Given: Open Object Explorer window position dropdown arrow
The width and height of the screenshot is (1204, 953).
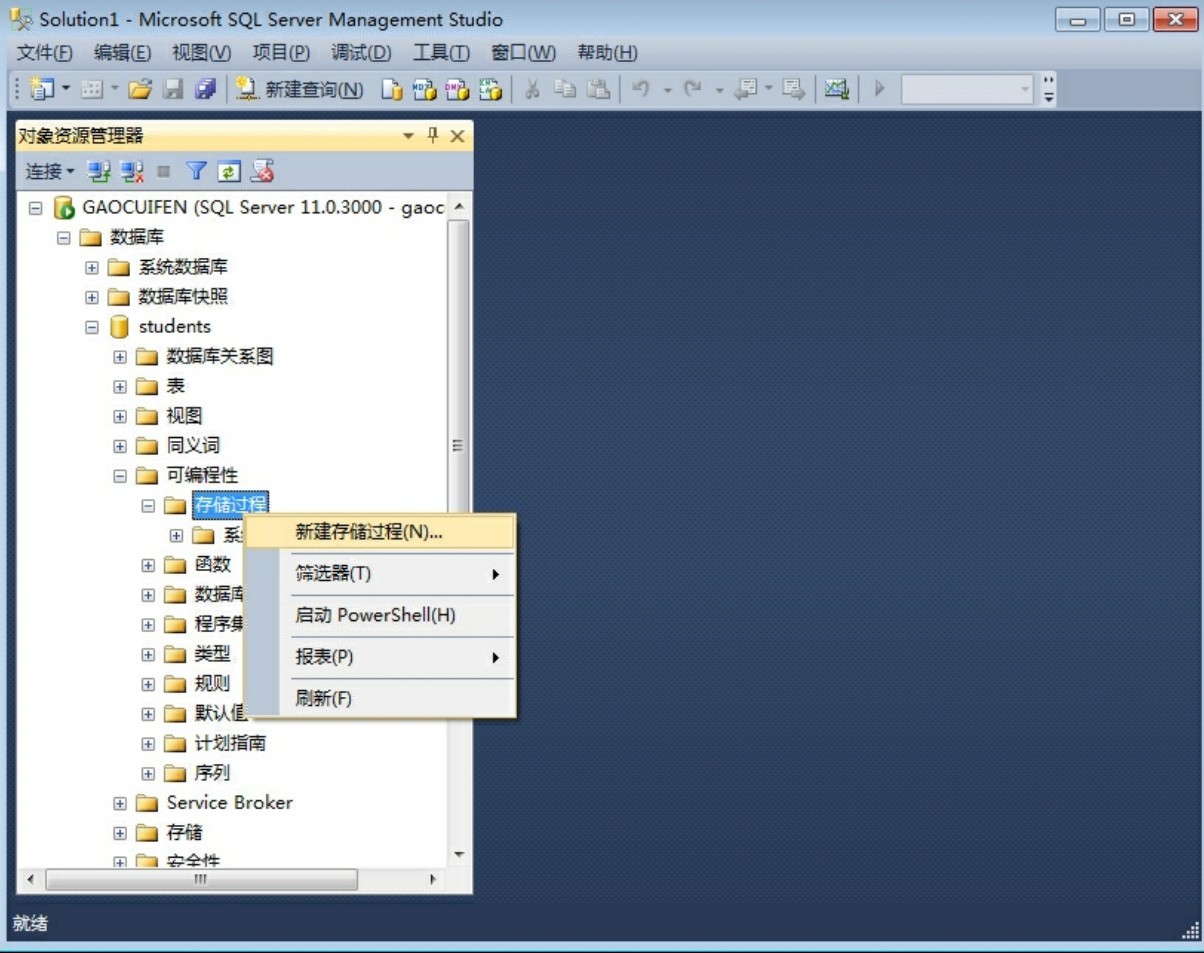Looking at the screenshot, I should [408, 136].
